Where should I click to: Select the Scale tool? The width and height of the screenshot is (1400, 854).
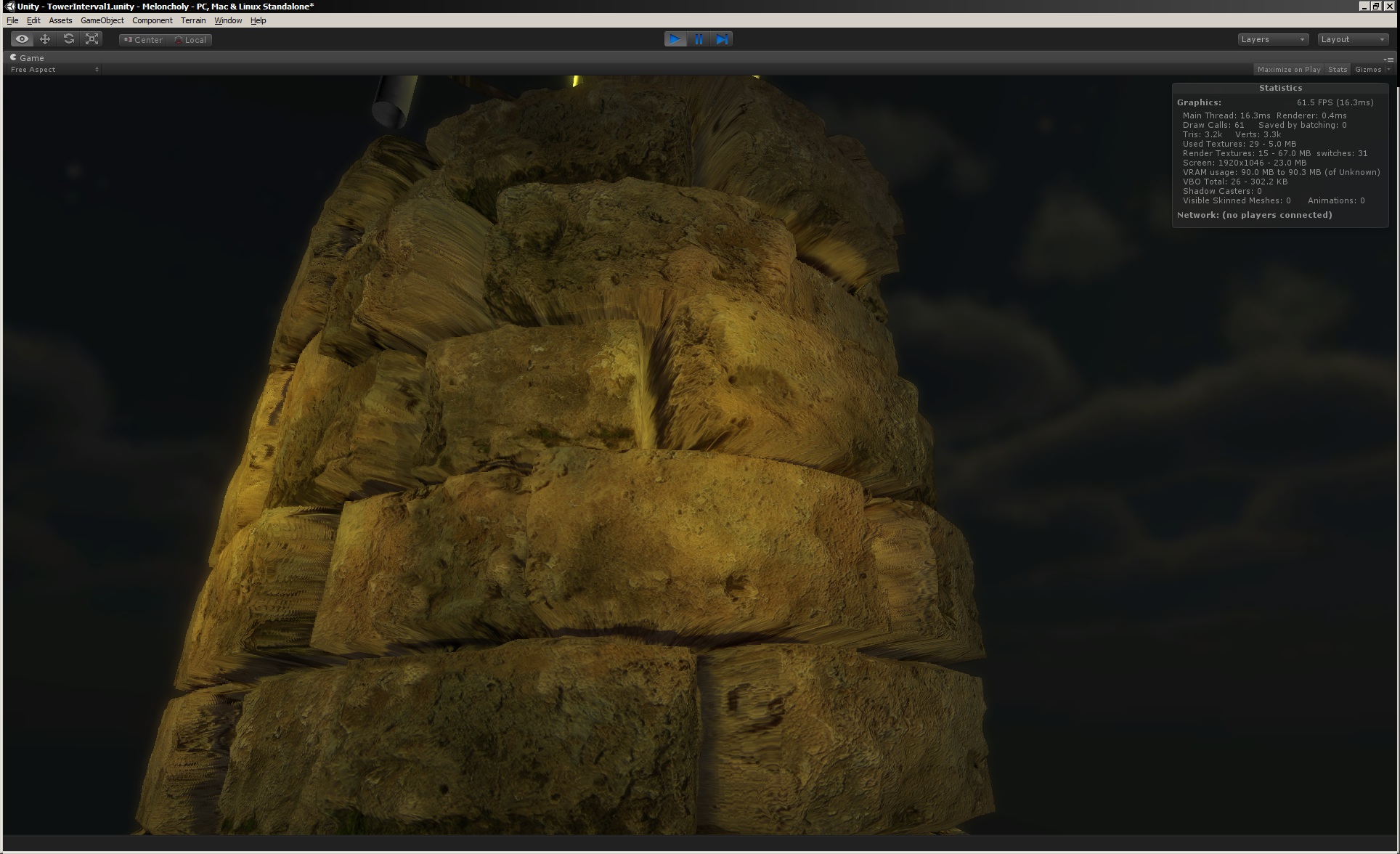92,38
